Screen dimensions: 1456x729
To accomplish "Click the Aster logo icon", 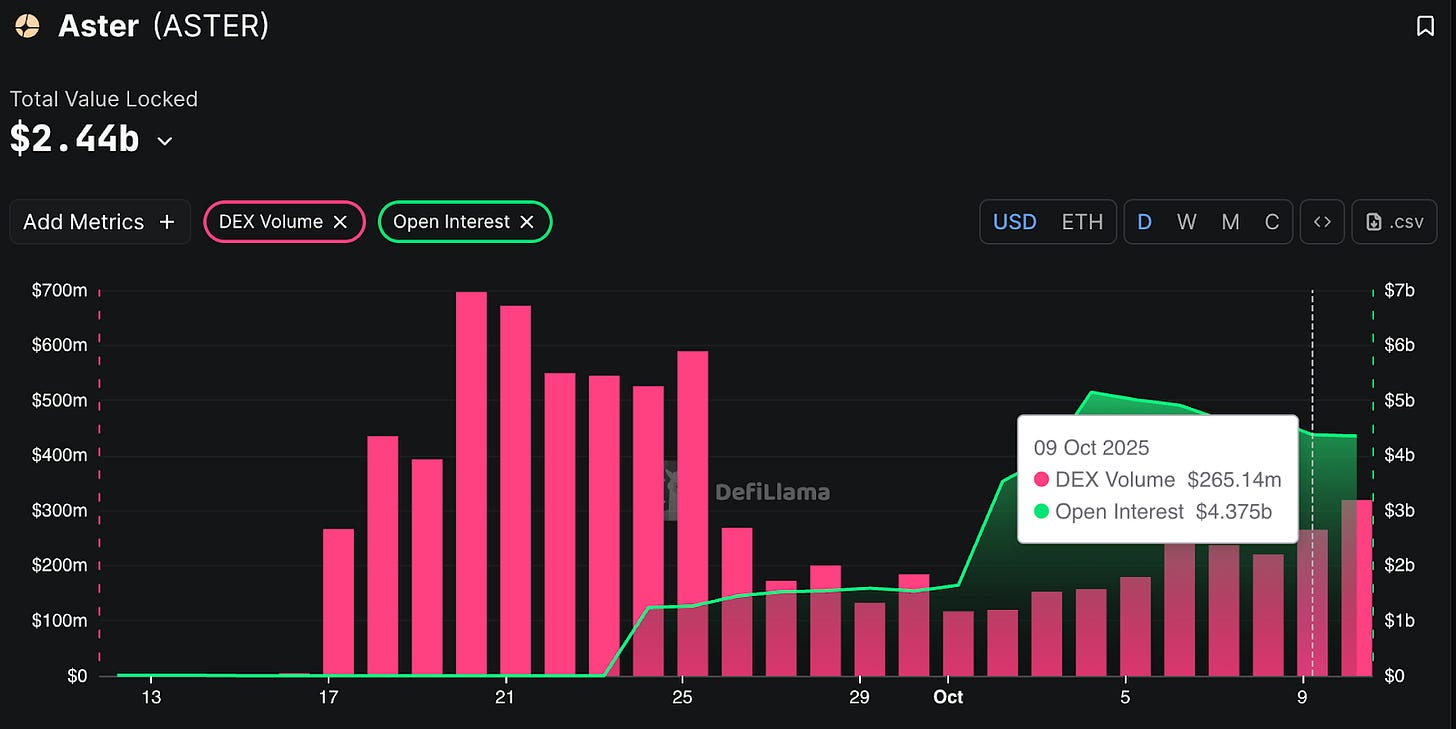I will [x=28, y=25].
